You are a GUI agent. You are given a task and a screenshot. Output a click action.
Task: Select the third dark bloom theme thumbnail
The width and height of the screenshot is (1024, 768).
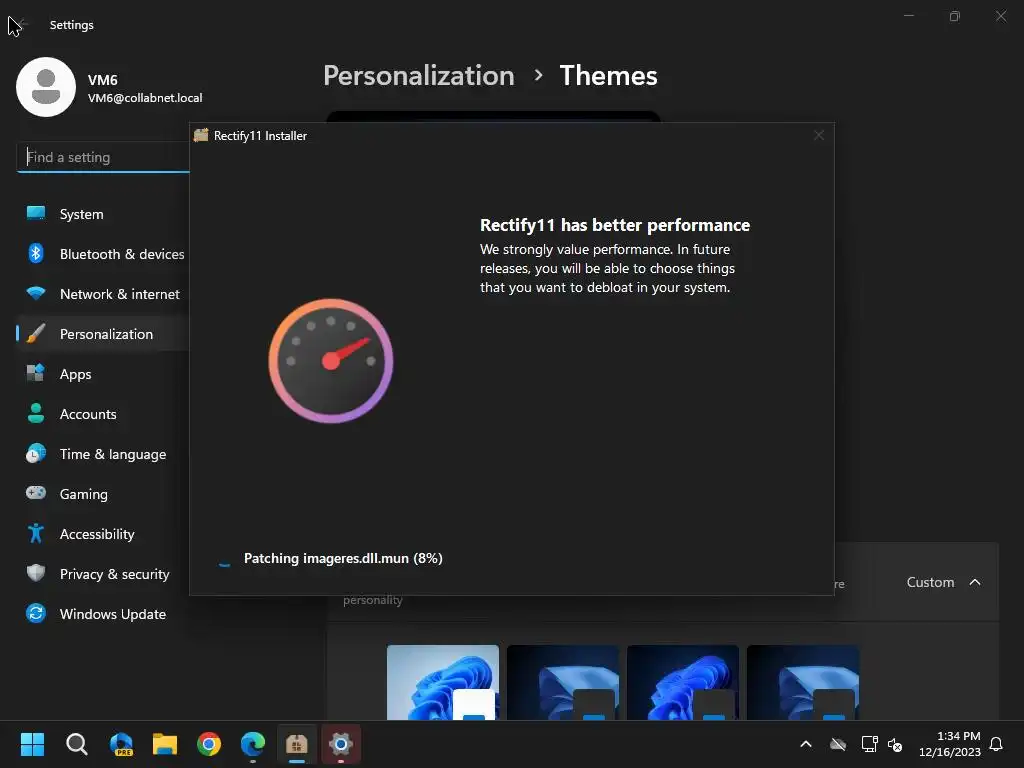click(683, 682)
